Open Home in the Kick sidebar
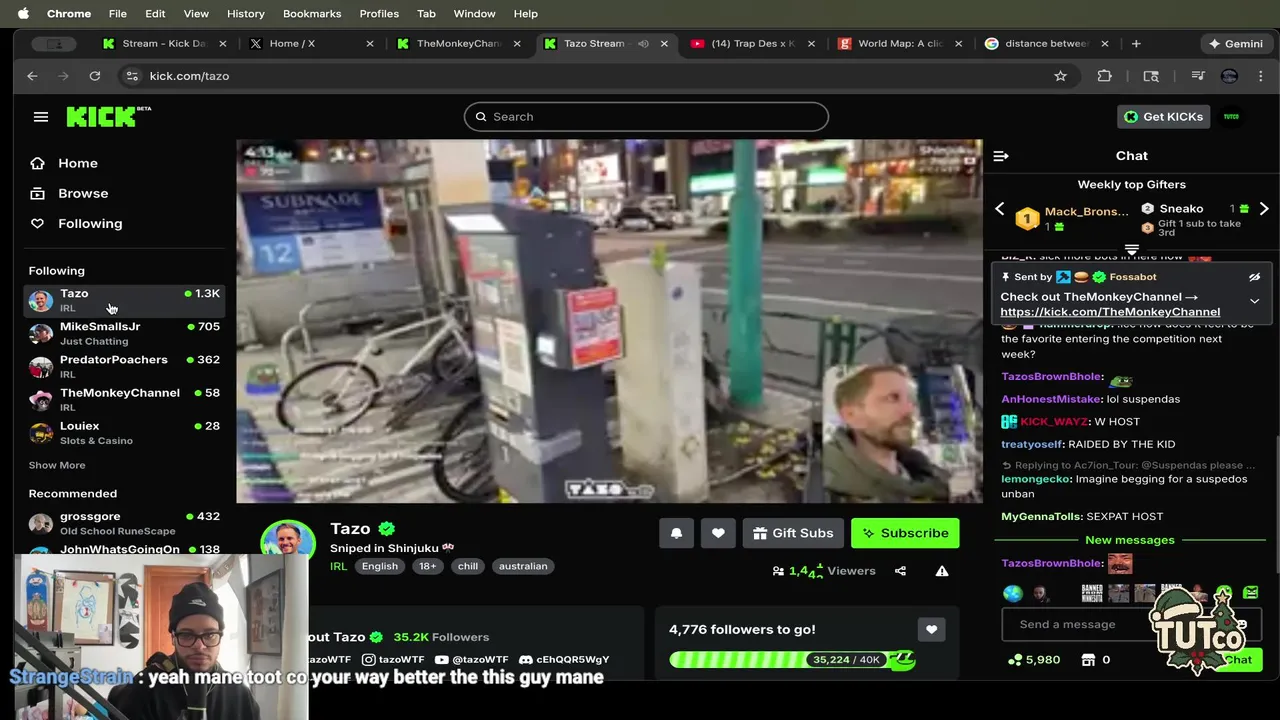The width and height of the screenshot is (1280, 720). [64, 163]
